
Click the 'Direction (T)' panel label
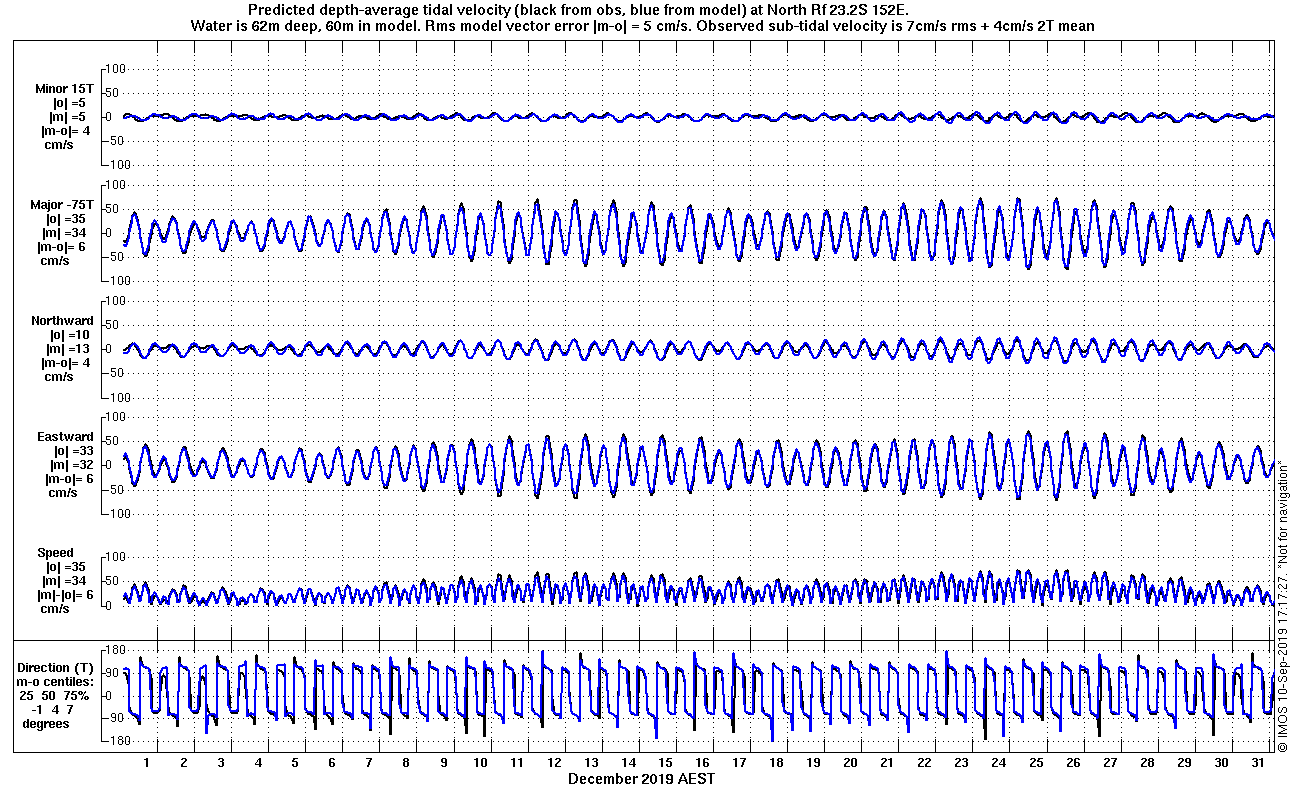pyautogui.click(x=57, y=667)
